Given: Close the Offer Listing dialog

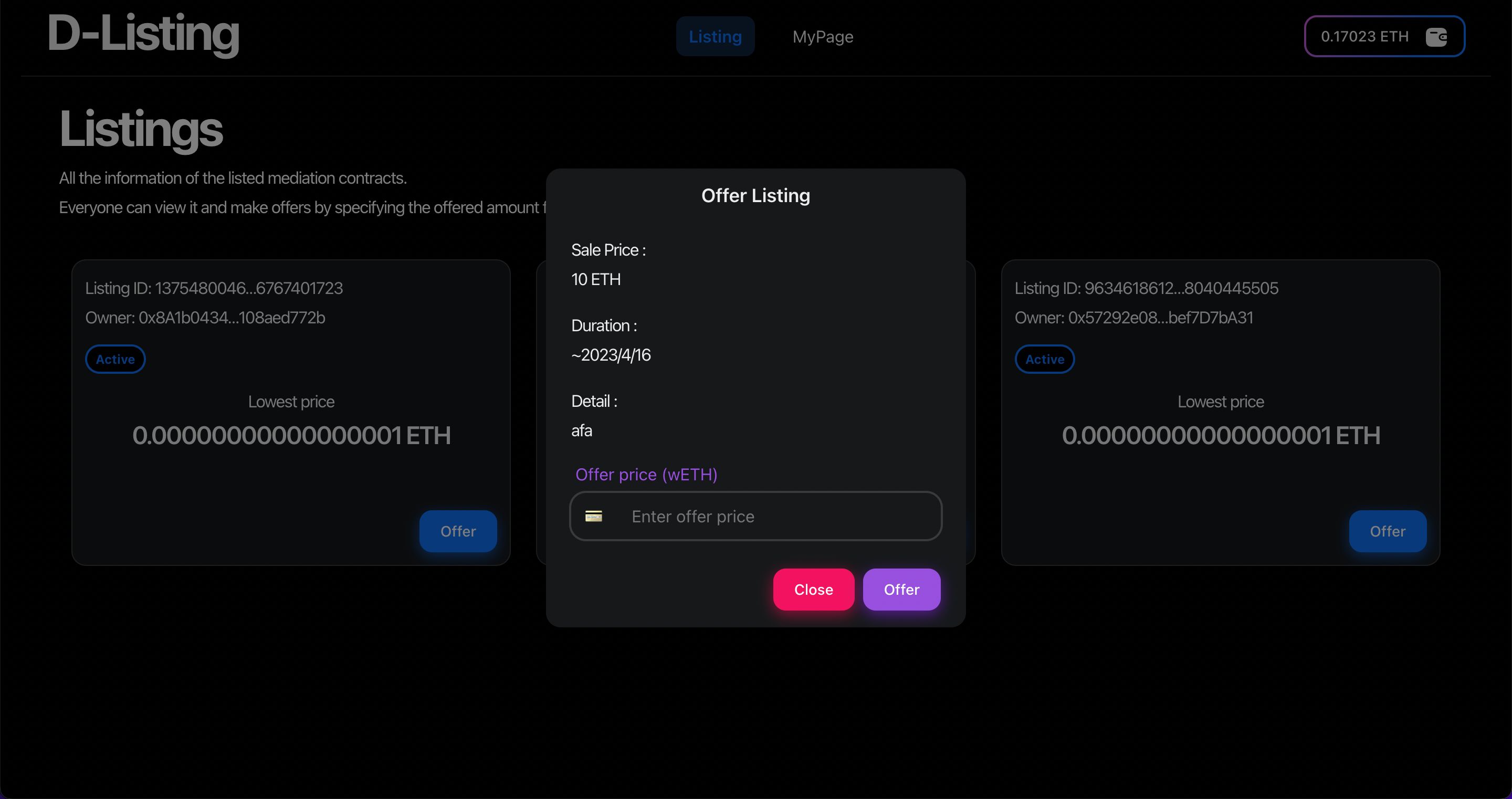Looking at the screenshot, I should [x=813, y=590].
